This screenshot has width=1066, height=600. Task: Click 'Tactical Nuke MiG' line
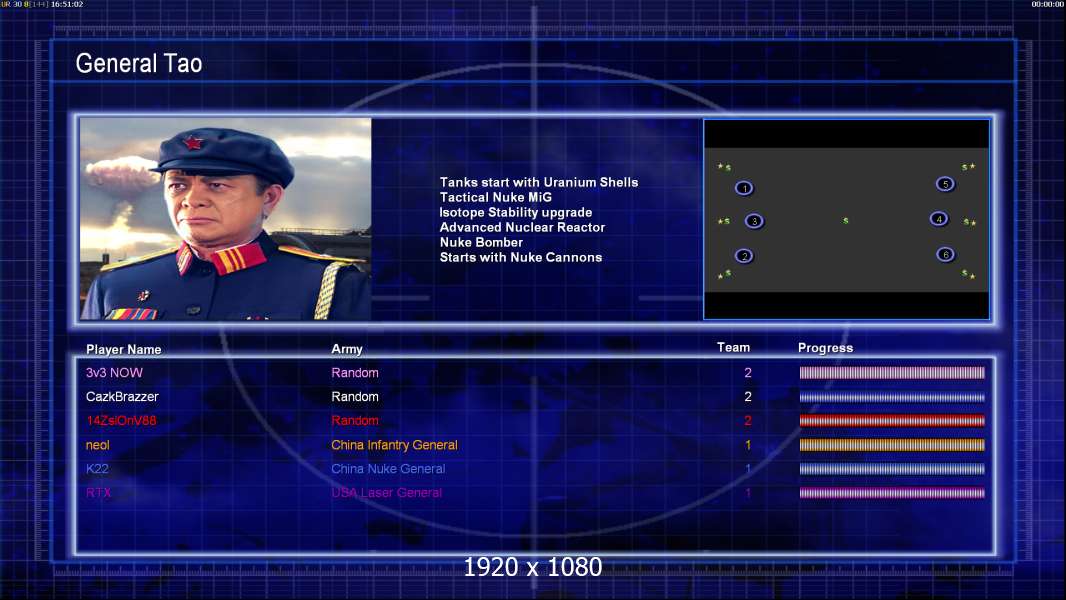pyautogui.click(x=496, y=197)
